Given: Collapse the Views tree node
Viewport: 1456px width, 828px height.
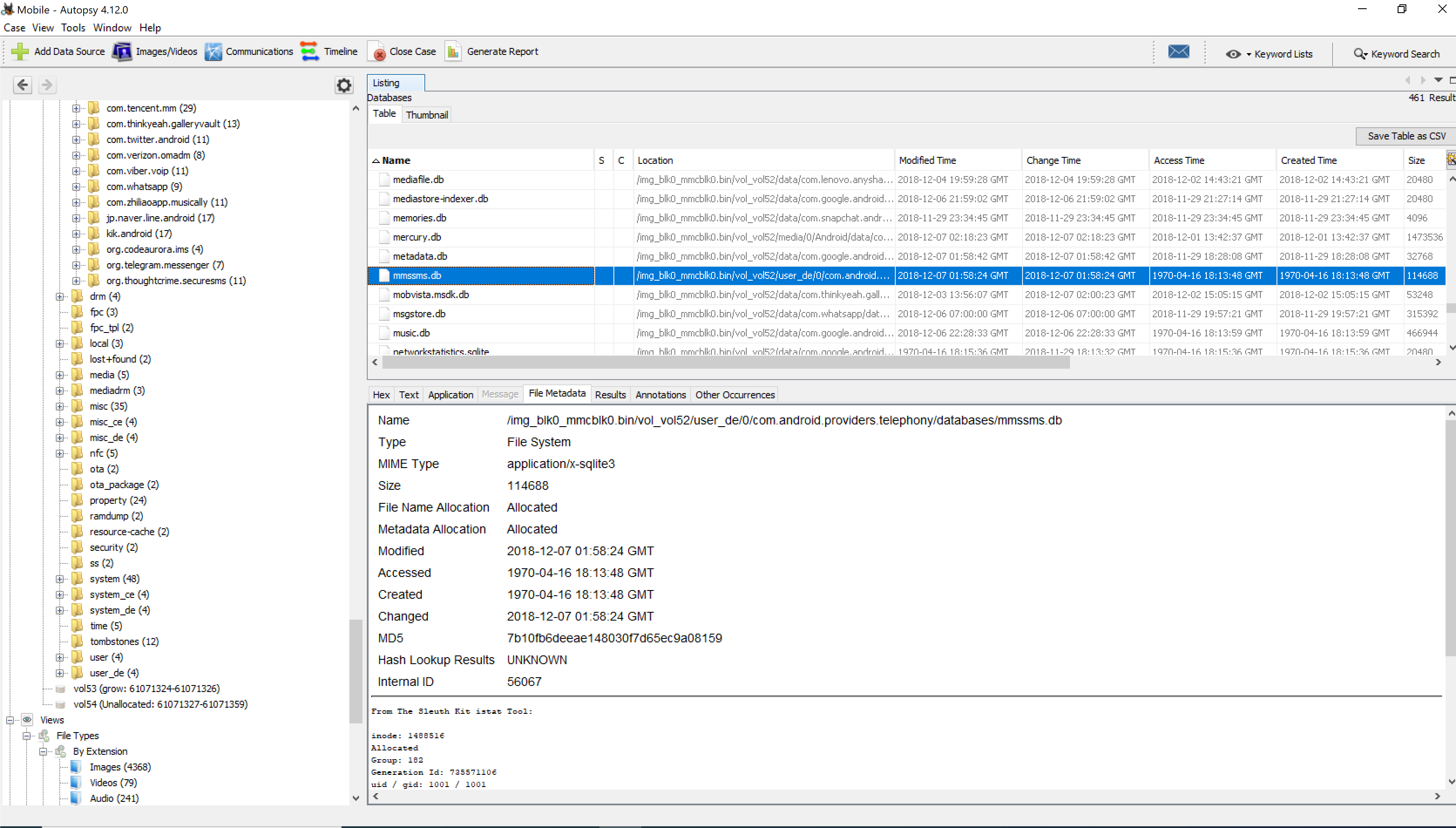Looking at the screenshot, I should 10,720.
